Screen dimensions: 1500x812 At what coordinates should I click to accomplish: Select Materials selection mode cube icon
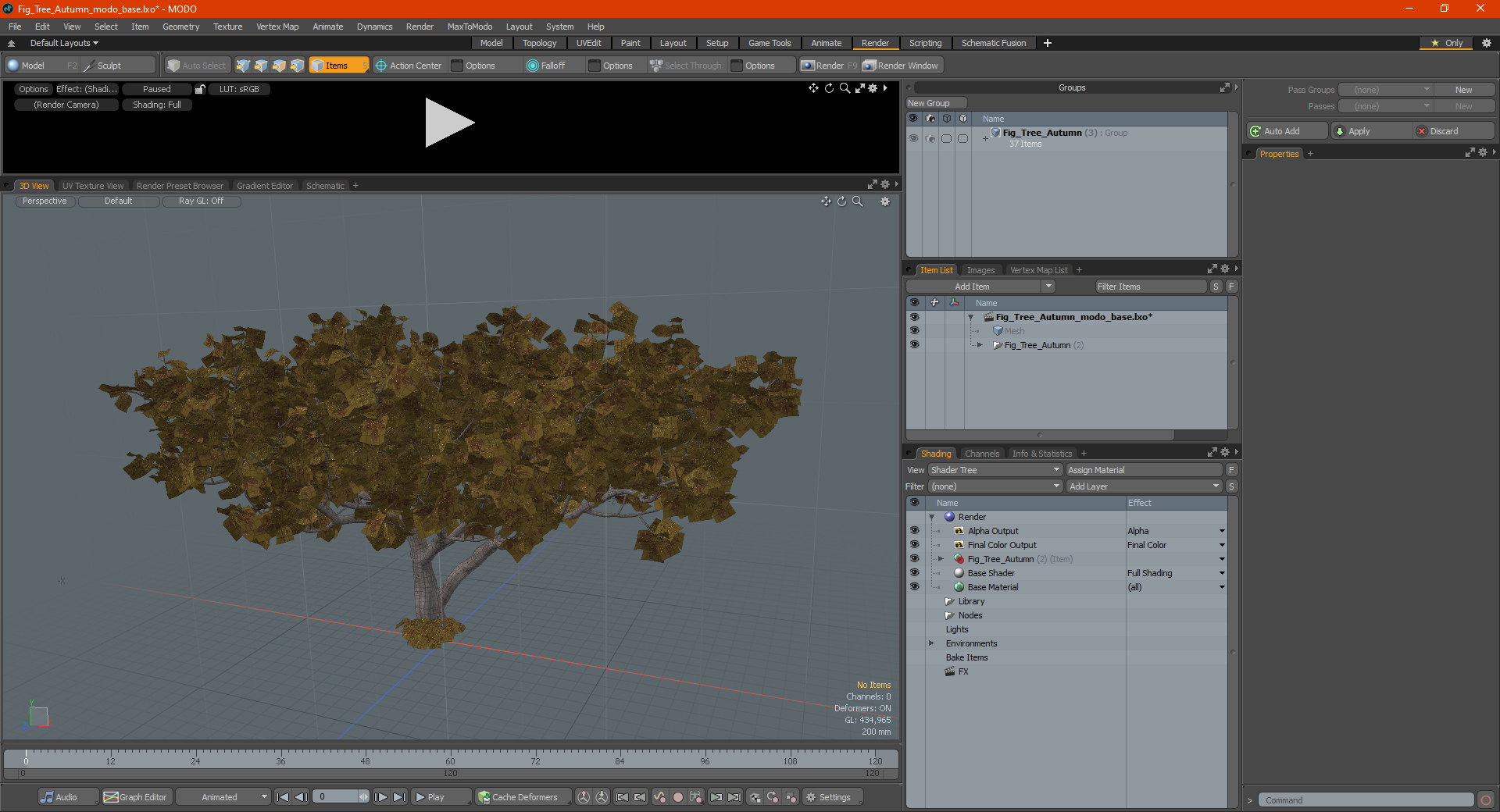click(297, 66)
